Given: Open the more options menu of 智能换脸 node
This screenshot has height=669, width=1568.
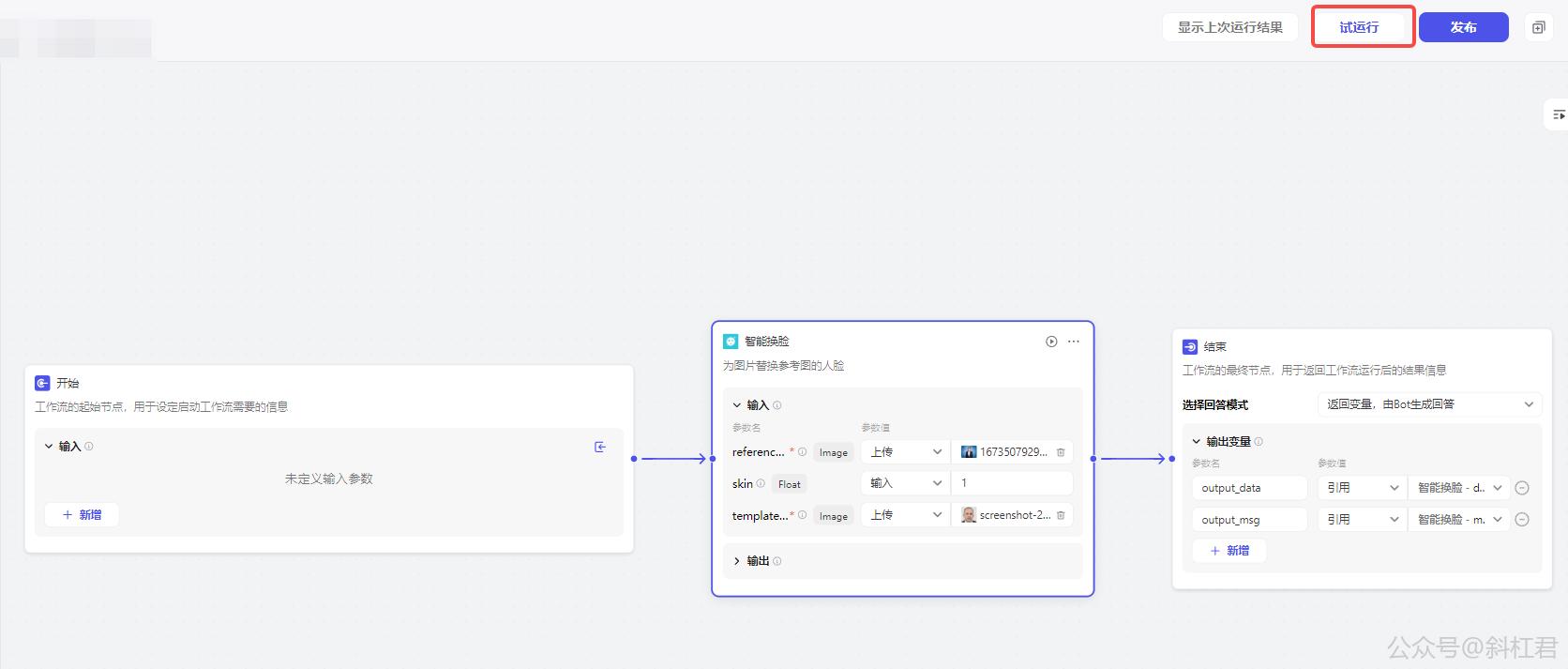Looking at the screenshot, I should 1074,342.
